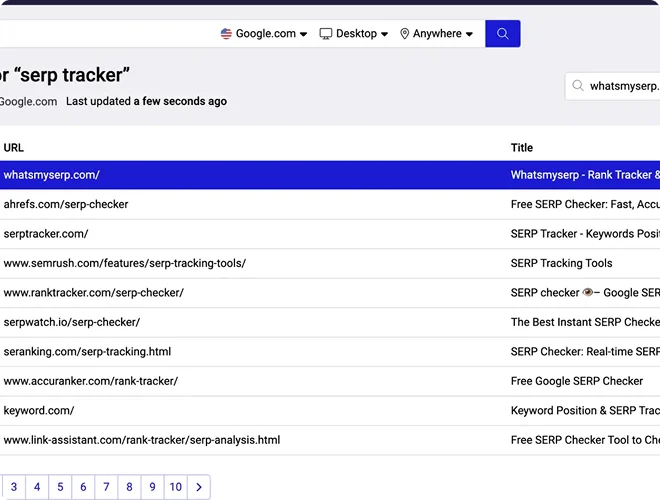
Task: Click 'Free SERP Checker Tool' title
Action: 585,440
